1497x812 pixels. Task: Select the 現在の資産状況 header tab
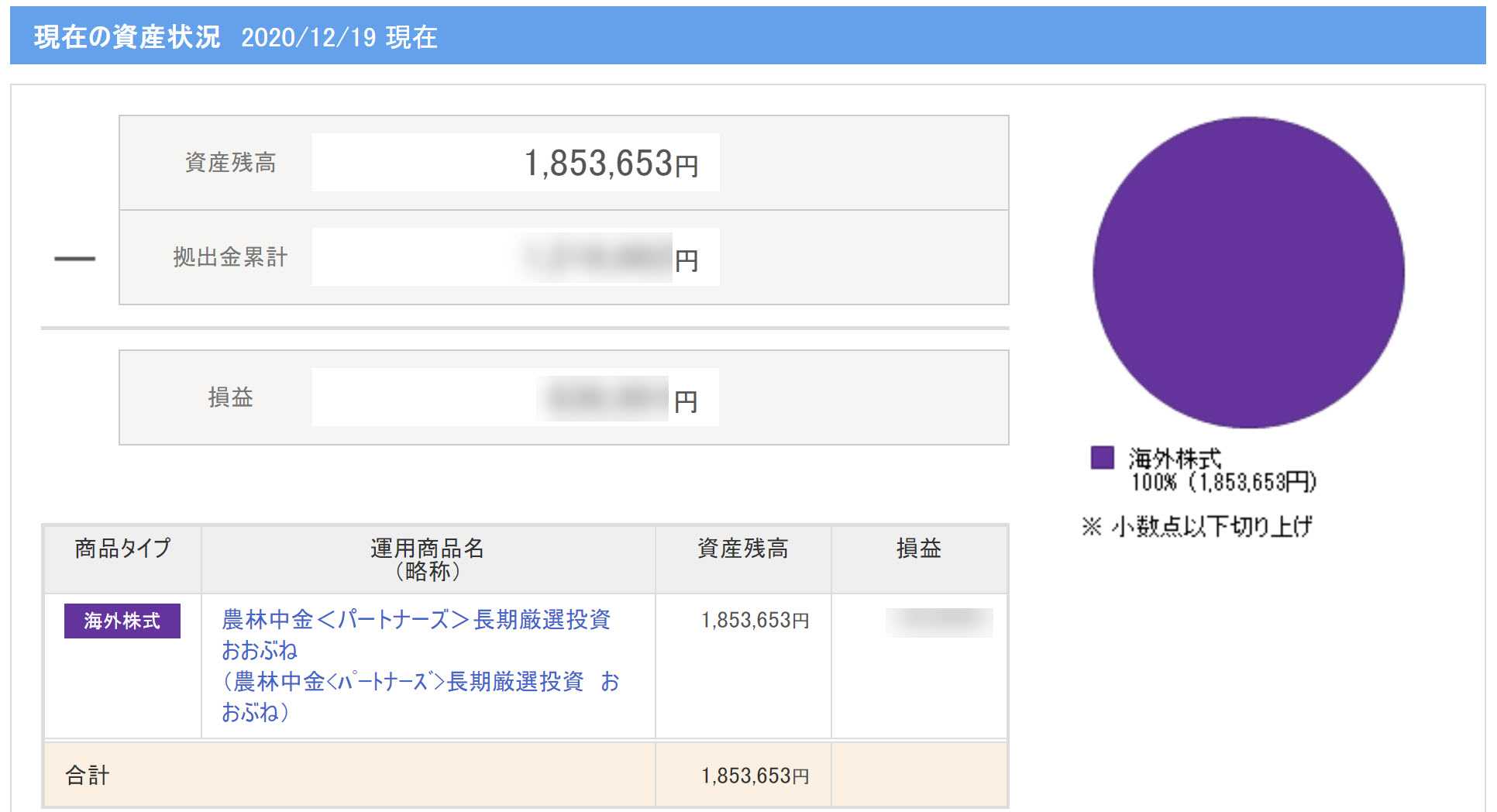[x=124, y=36]
